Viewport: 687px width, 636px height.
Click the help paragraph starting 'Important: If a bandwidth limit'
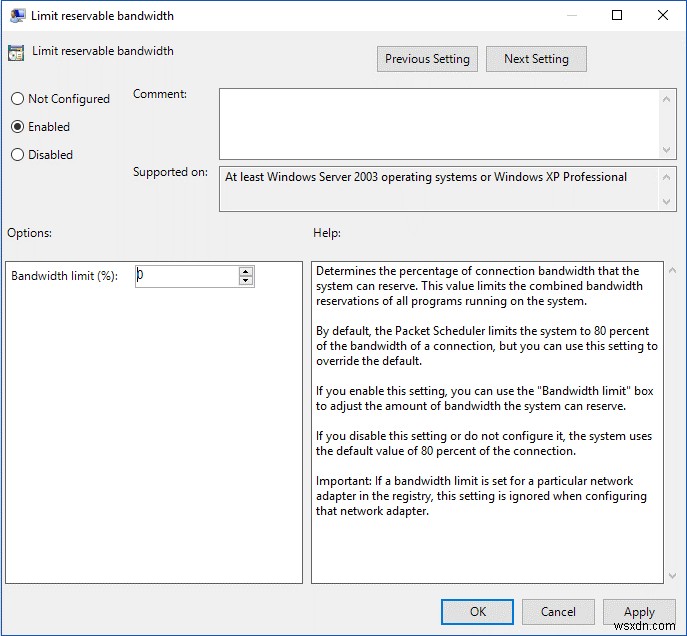coord(481,496)
